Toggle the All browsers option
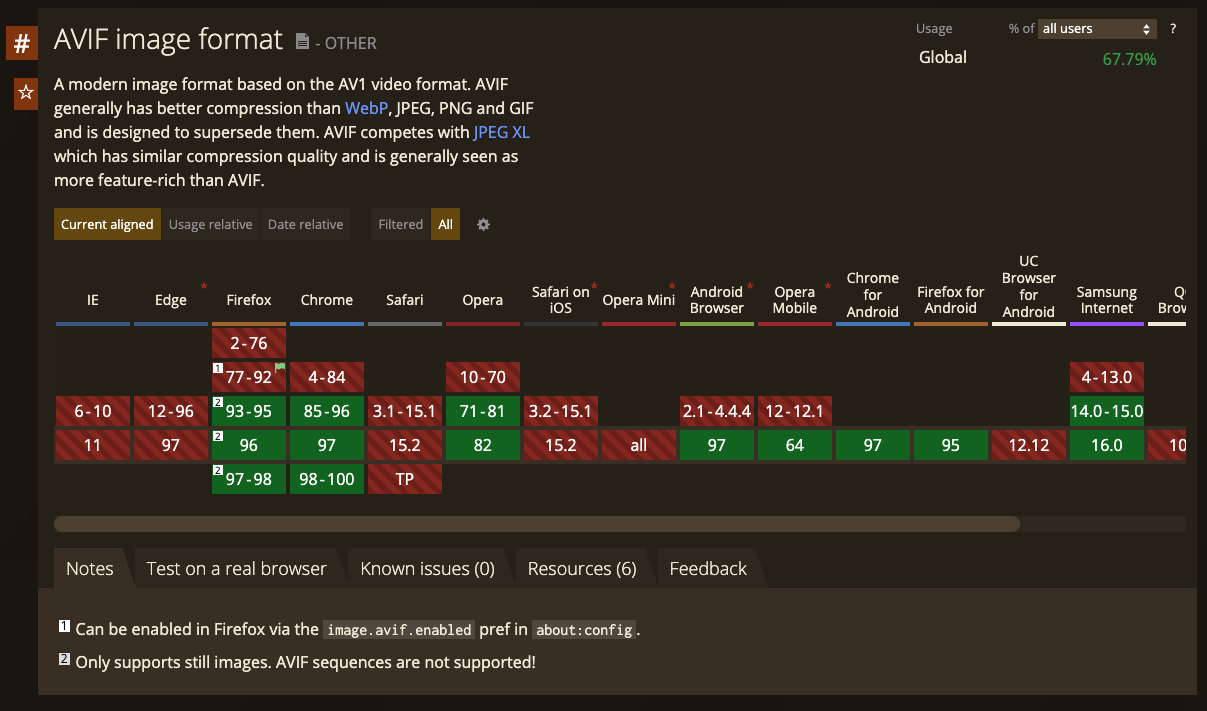The height and width of the screenshot is (711, 1207). (x=445, y=225)
